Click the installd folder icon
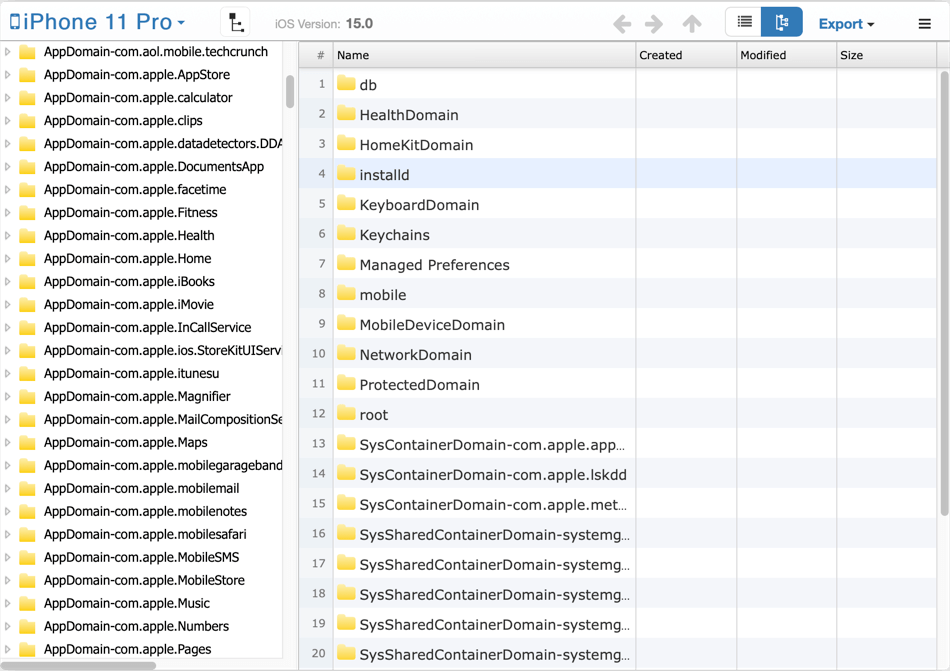Image resolution: width=950 pixels, height=671 pixels. pos(346,173)
